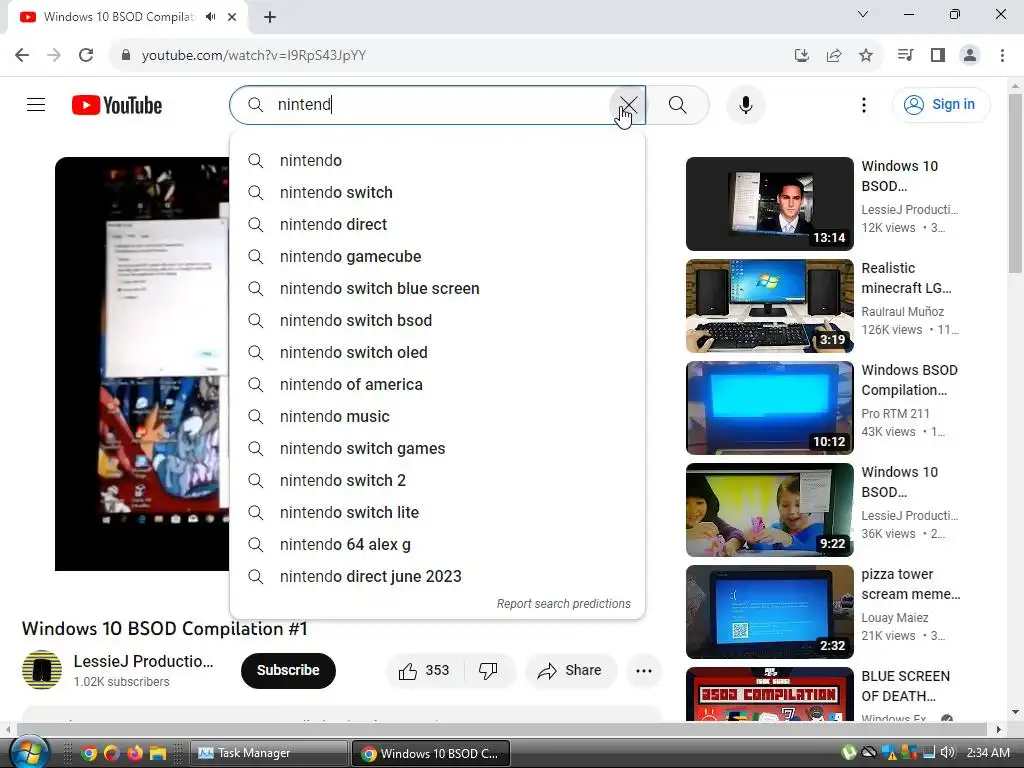The image size is (1024, 768).
Task: Go forward in Chrome
Action: click(x=54, y=55)
